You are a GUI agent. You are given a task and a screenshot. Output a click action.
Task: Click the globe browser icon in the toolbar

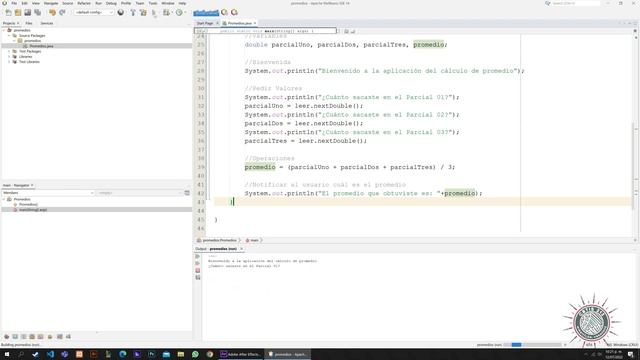tap(121, 13)
